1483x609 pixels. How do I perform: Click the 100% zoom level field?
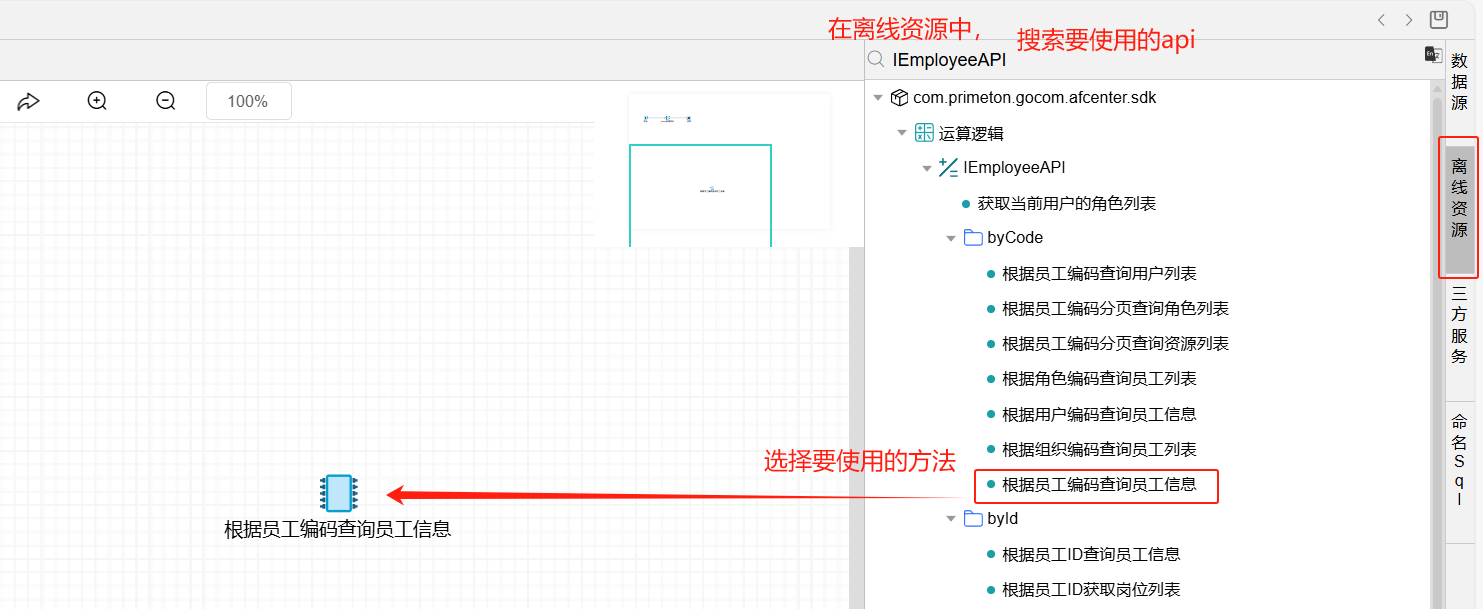[248, 101]
